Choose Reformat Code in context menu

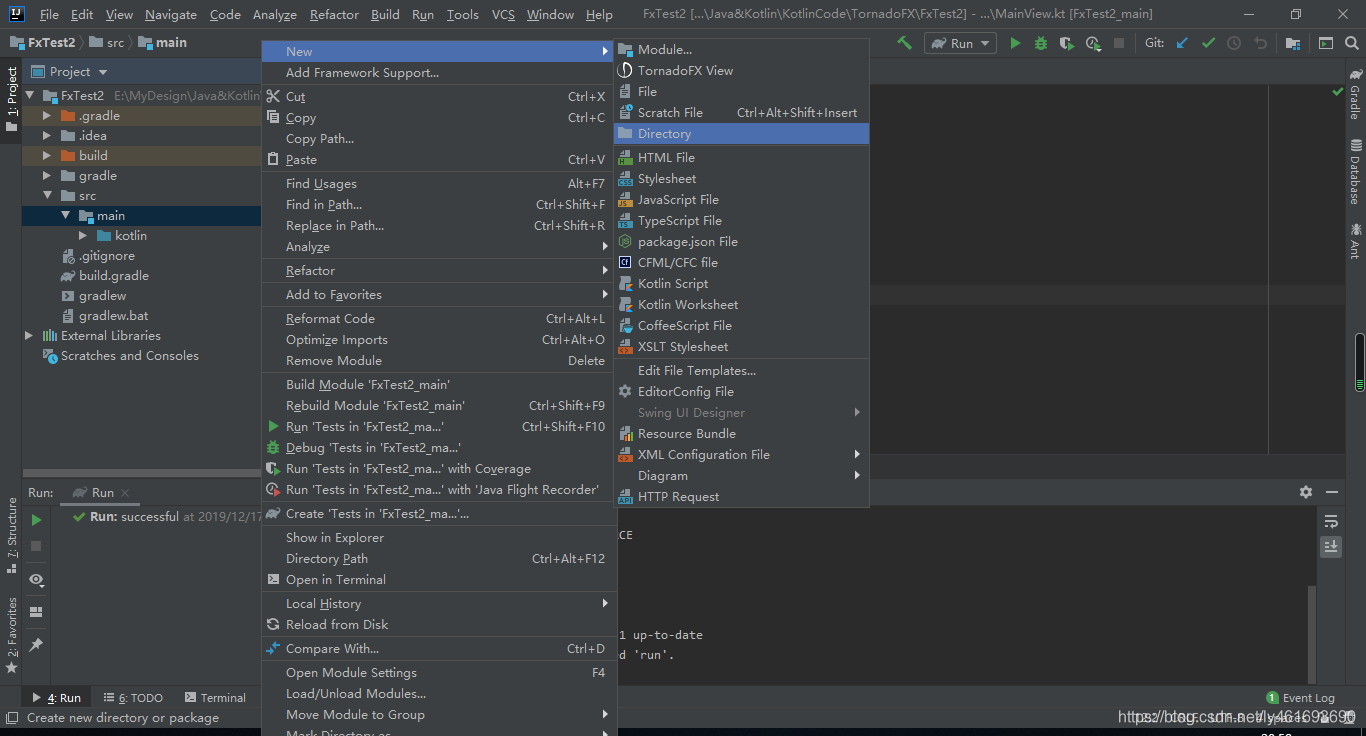437,319
